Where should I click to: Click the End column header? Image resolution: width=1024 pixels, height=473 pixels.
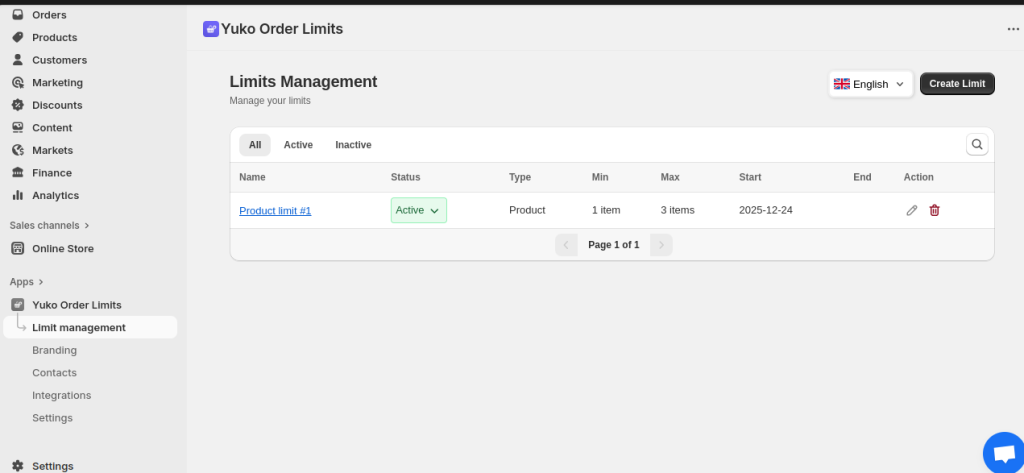click(x=862, y=177)
